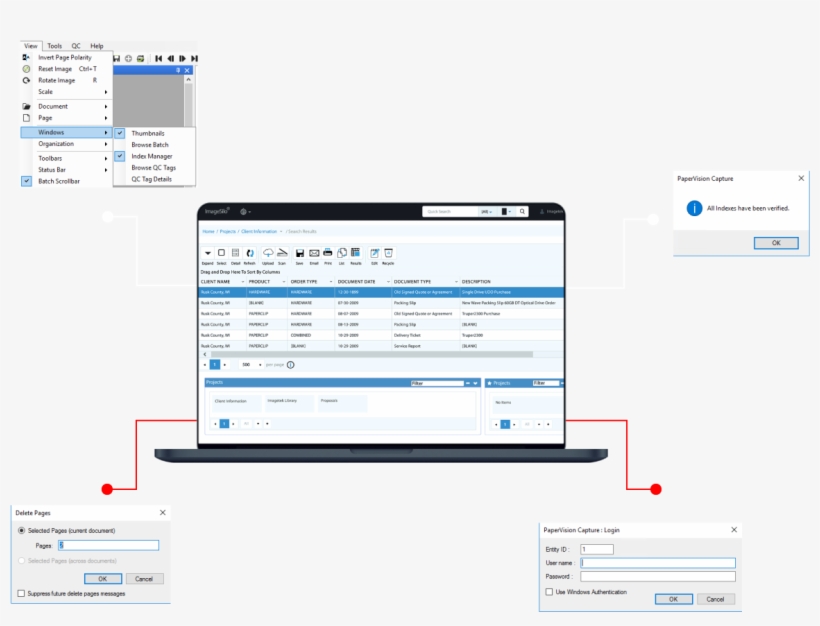Click the User name input field

click(658, 563)
